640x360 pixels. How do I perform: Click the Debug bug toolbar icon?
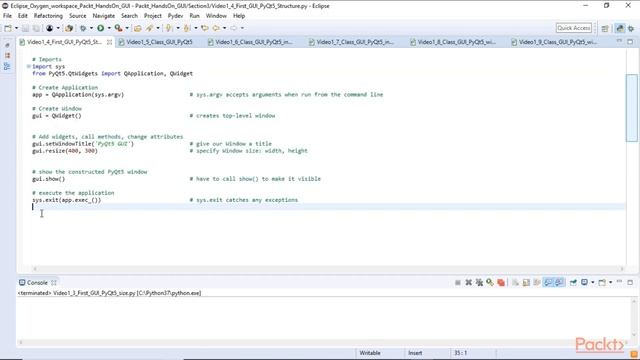point(83,28)
